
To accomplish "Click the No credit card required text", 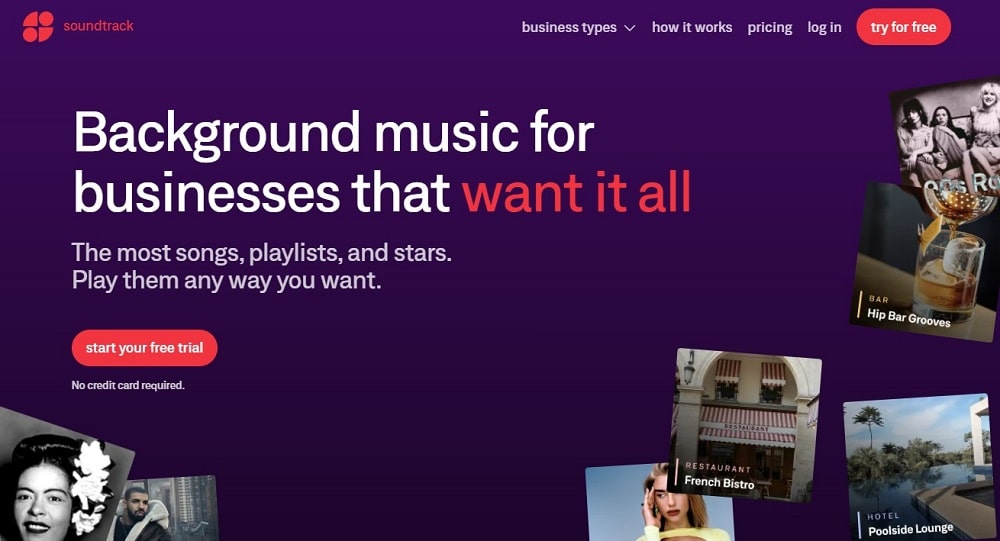I will pos(128,385).
